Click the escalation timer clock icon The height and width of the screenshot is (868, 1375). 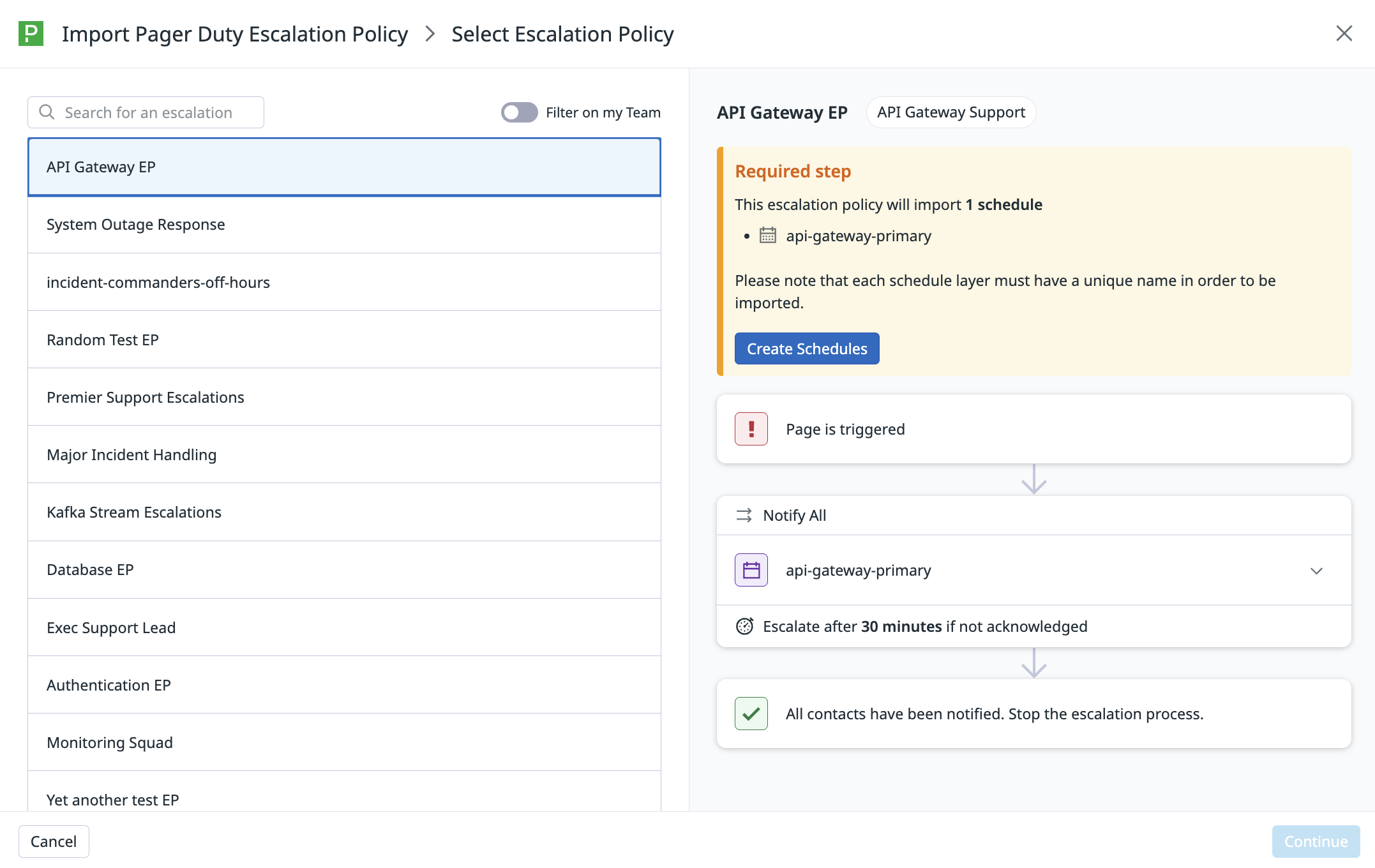tap(744, 626)
